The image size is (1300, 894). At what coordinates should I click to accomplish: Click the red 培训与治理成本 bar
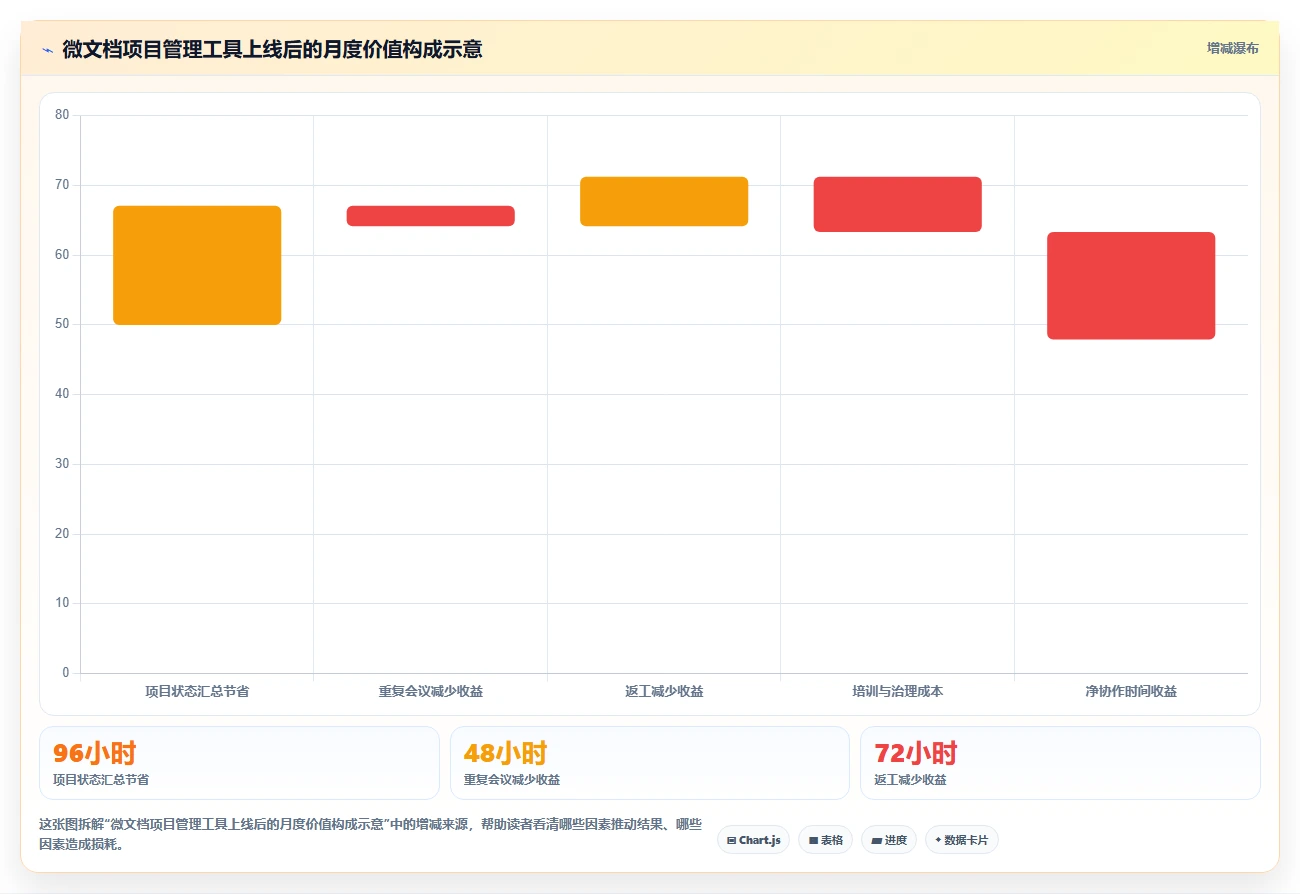pyautogui.click(x=897, y=204)
